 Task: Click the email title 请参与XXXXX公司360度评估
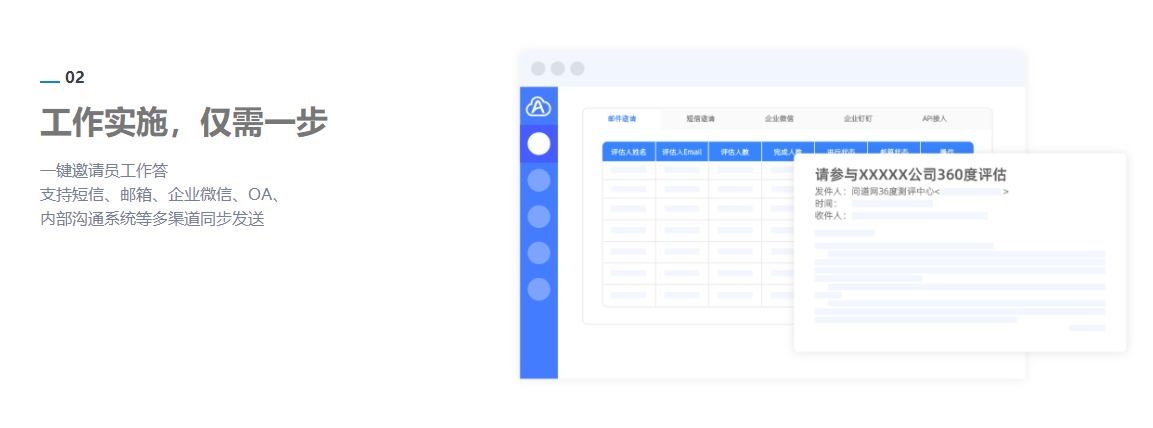910,175
